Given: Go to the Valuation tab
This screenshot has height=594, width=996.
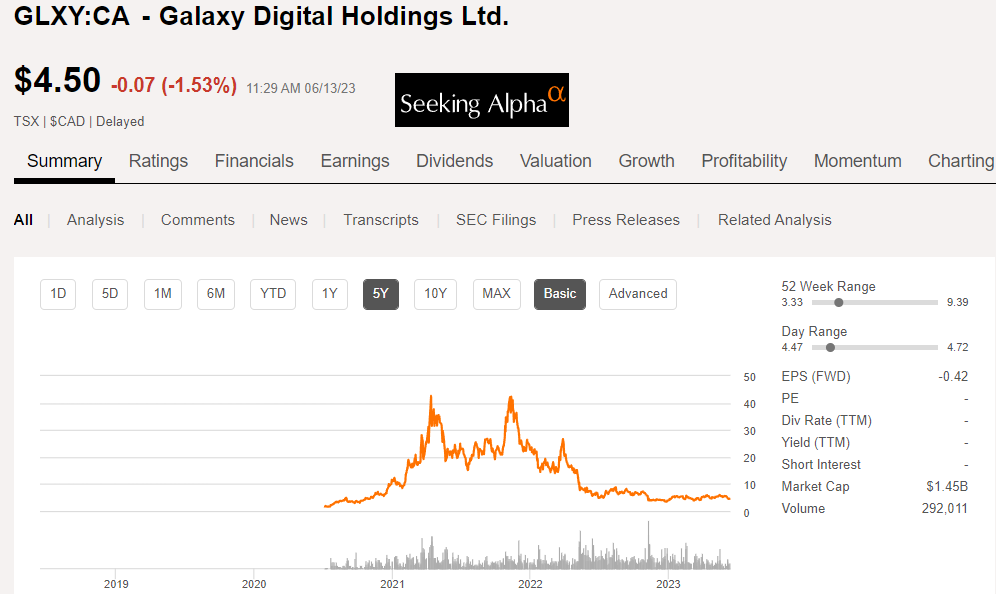Looking at the screenshot, I should pyautogui.click(x=555, y=161).
